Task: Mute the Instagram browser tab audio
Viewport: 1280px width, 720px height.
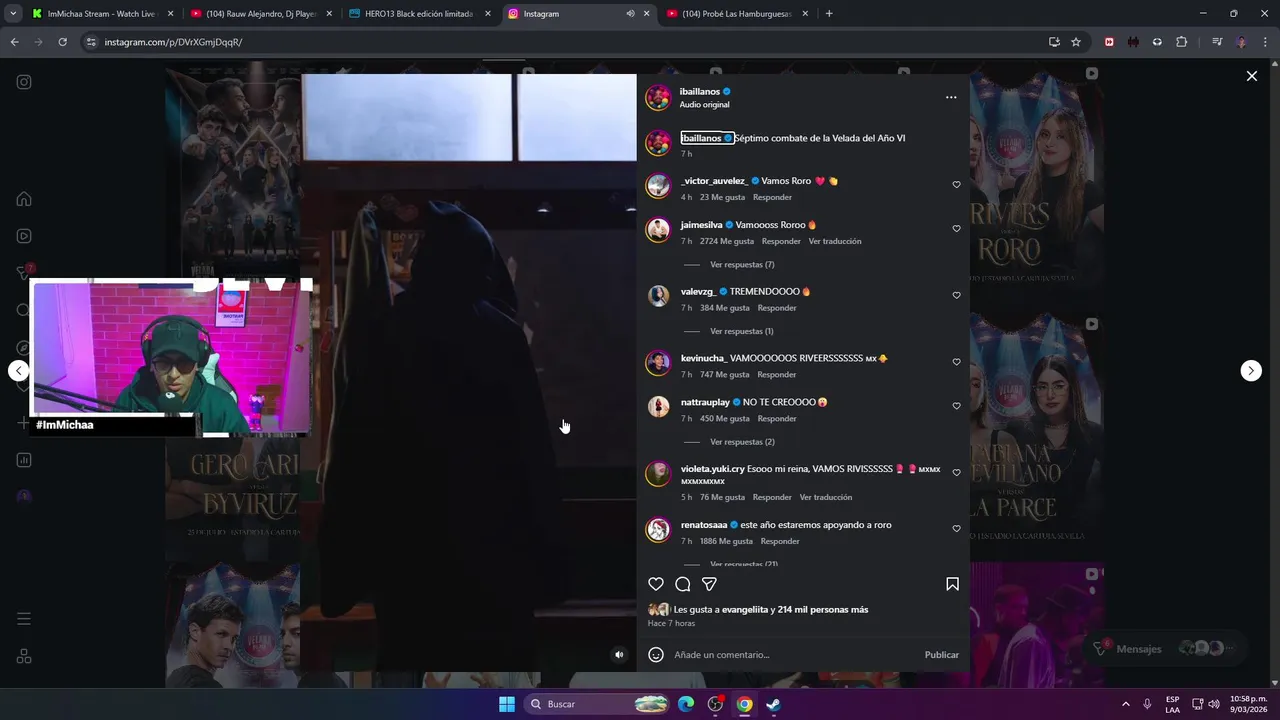Action: 630,14
